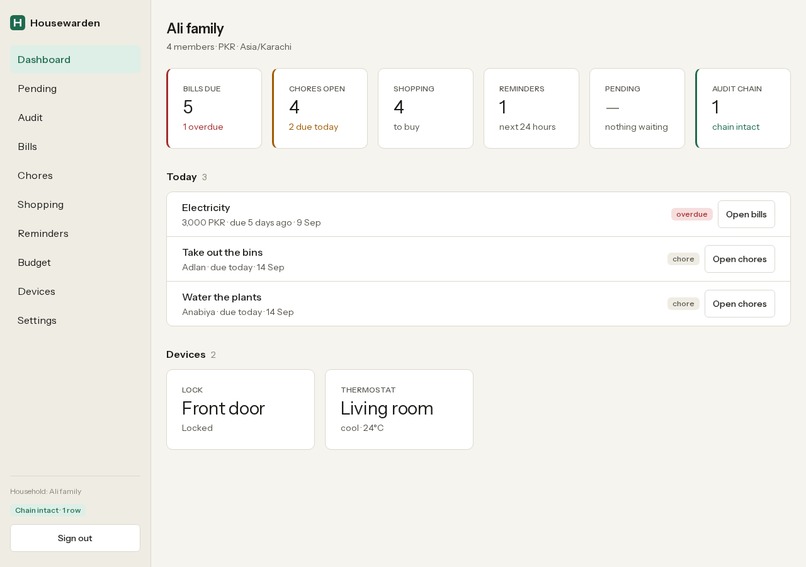806x567 pixels.
Task: Click the 'Chain intact · 1 row' badge
Action: coord(48,510)
